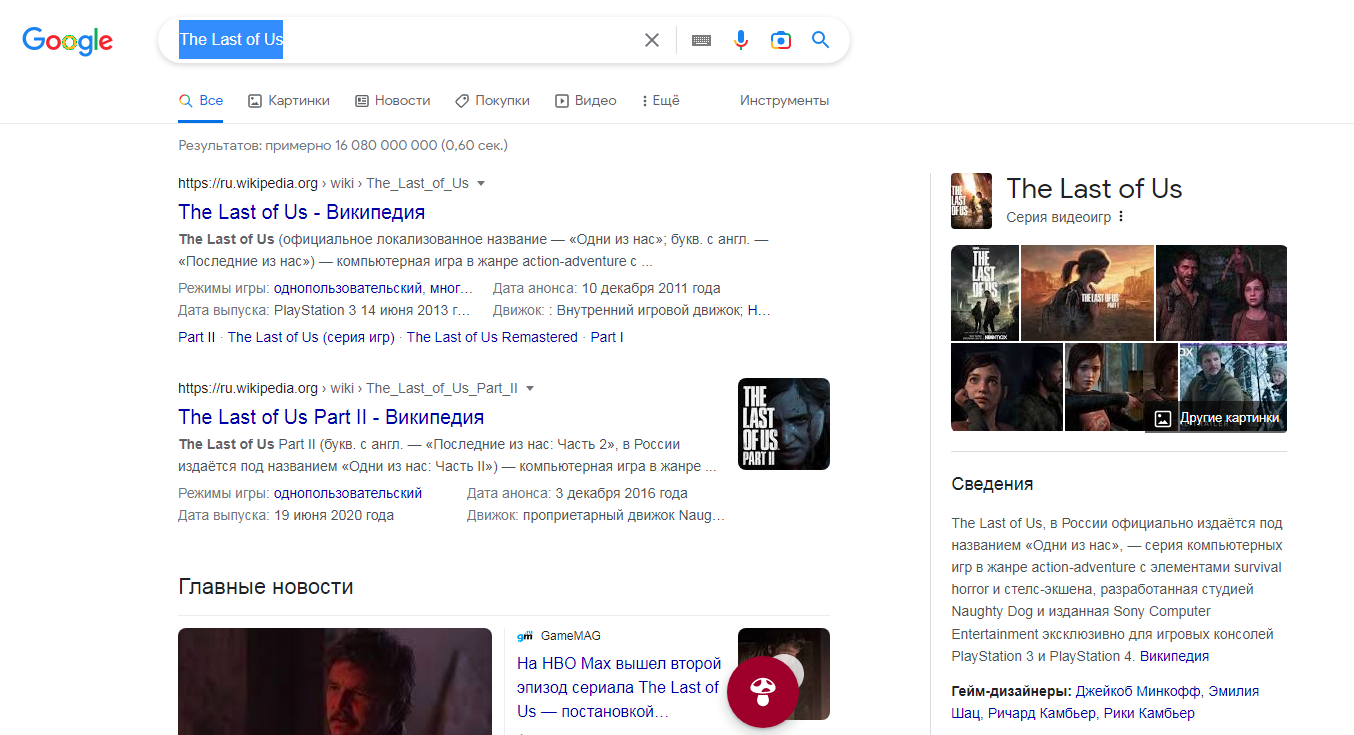The height and width of the screenshot is (735, 1354).
Task: Click Дата анонса: 10 декабря 2011 года text
Action: 607,288
